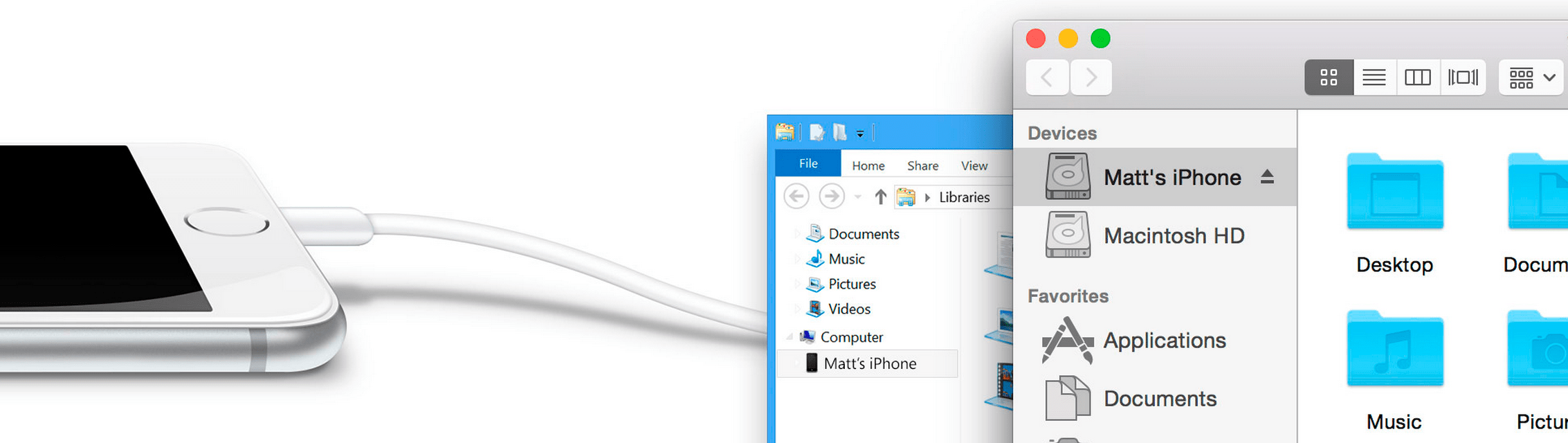Click Explorer quick access new folder icon
Screen dimensions: 1568x443
(x=840, y=132)
